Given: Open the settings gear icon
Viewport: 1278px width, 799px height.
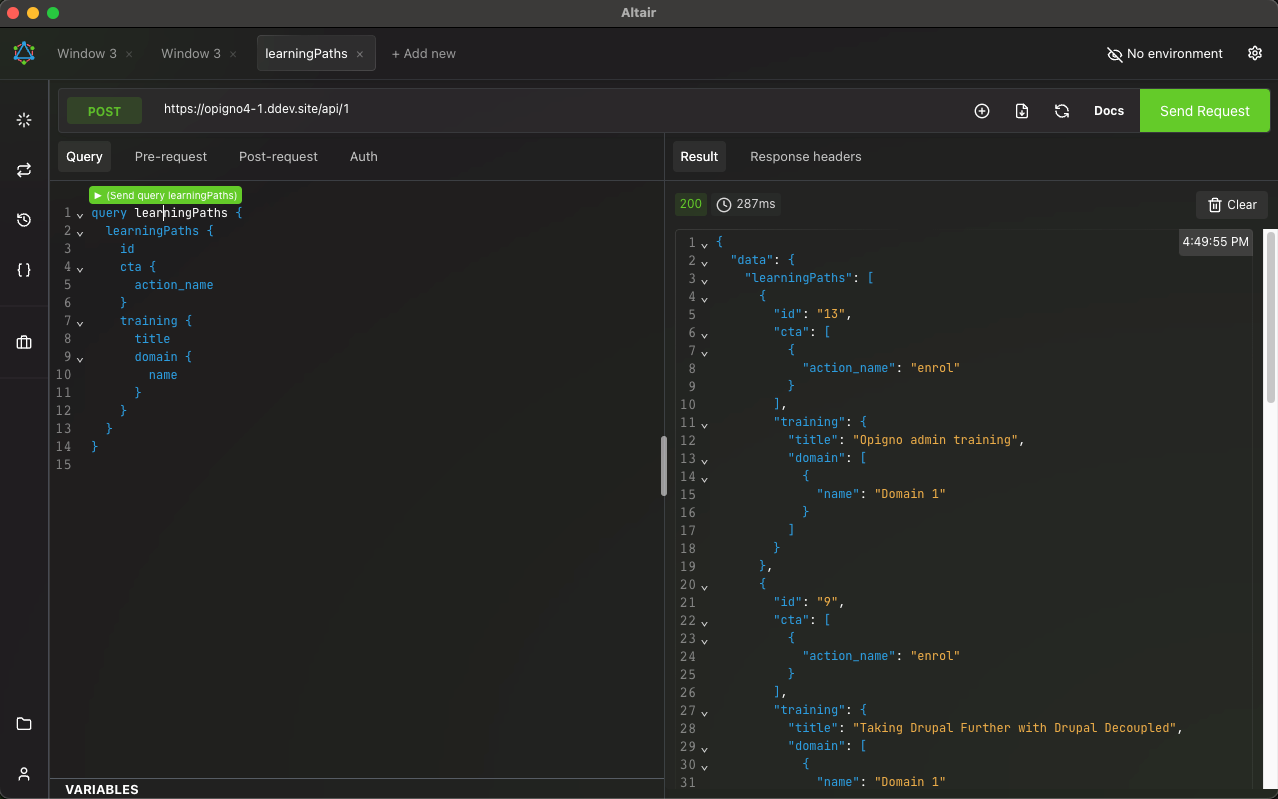Looking at the screenshot, I should [x=1255, y=53].
